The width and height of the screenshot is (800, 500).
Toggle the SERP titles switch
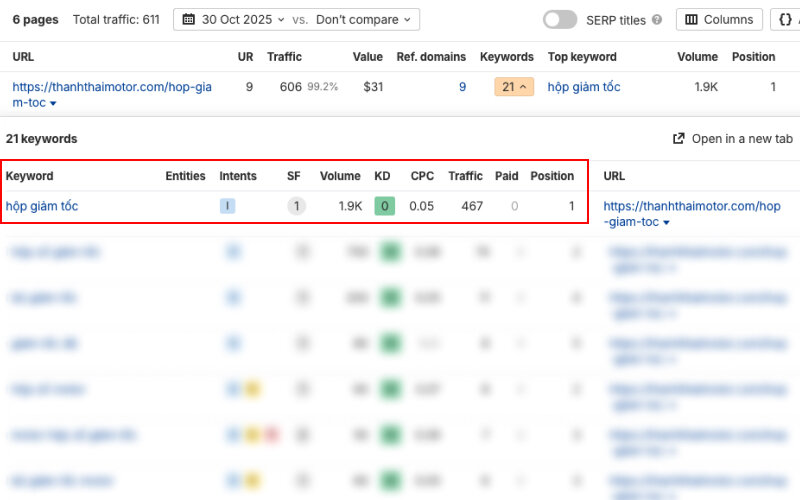coord(560,20)
